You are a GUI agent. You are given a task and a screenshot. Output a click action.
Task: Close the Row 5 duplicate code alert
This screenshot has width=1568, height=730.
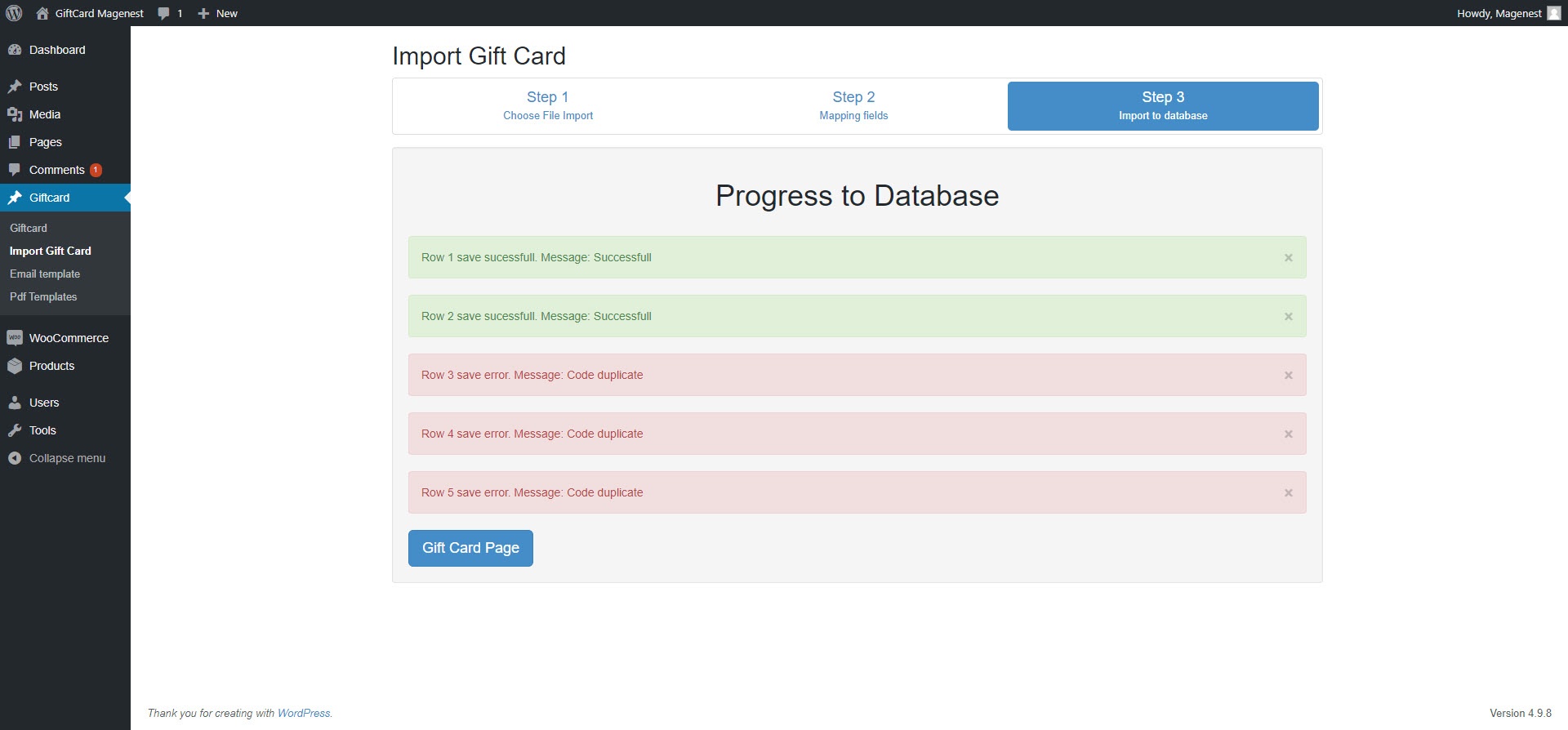(x=1288, y=493)
